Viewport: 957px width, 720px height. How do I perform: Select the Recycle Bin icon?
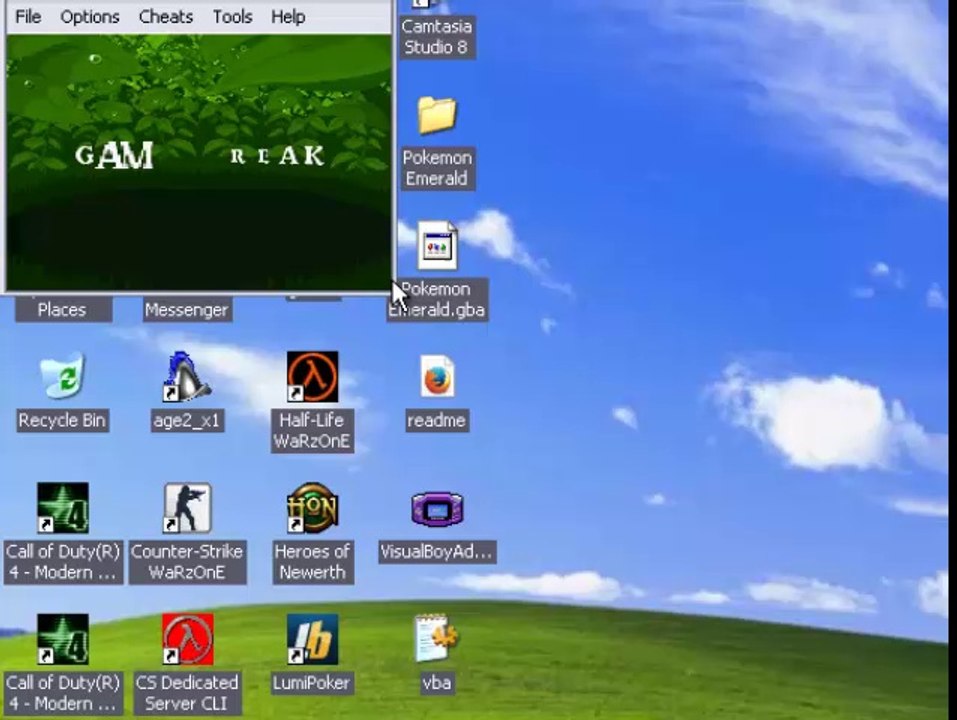[x=62, y=376]
